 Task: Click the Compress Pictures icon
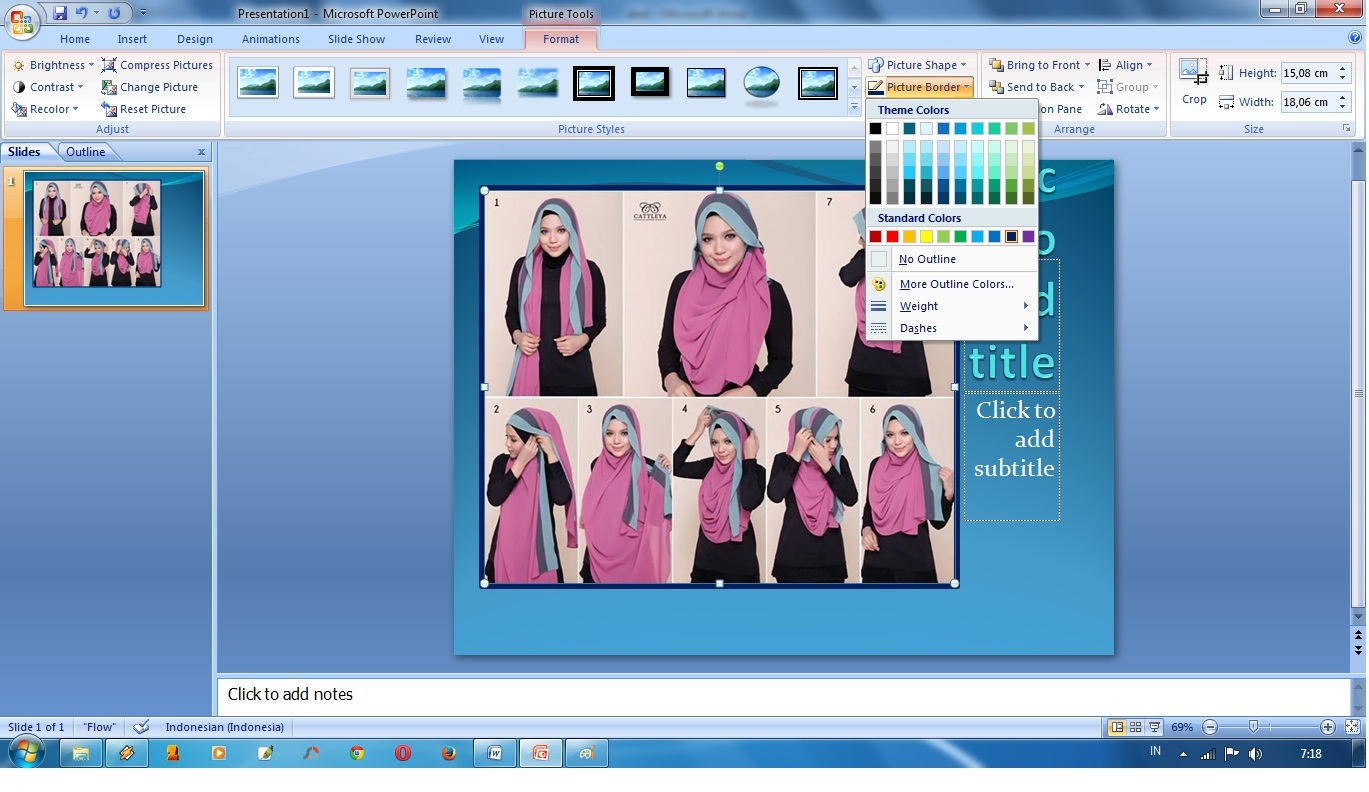click(x=107, y=64)
